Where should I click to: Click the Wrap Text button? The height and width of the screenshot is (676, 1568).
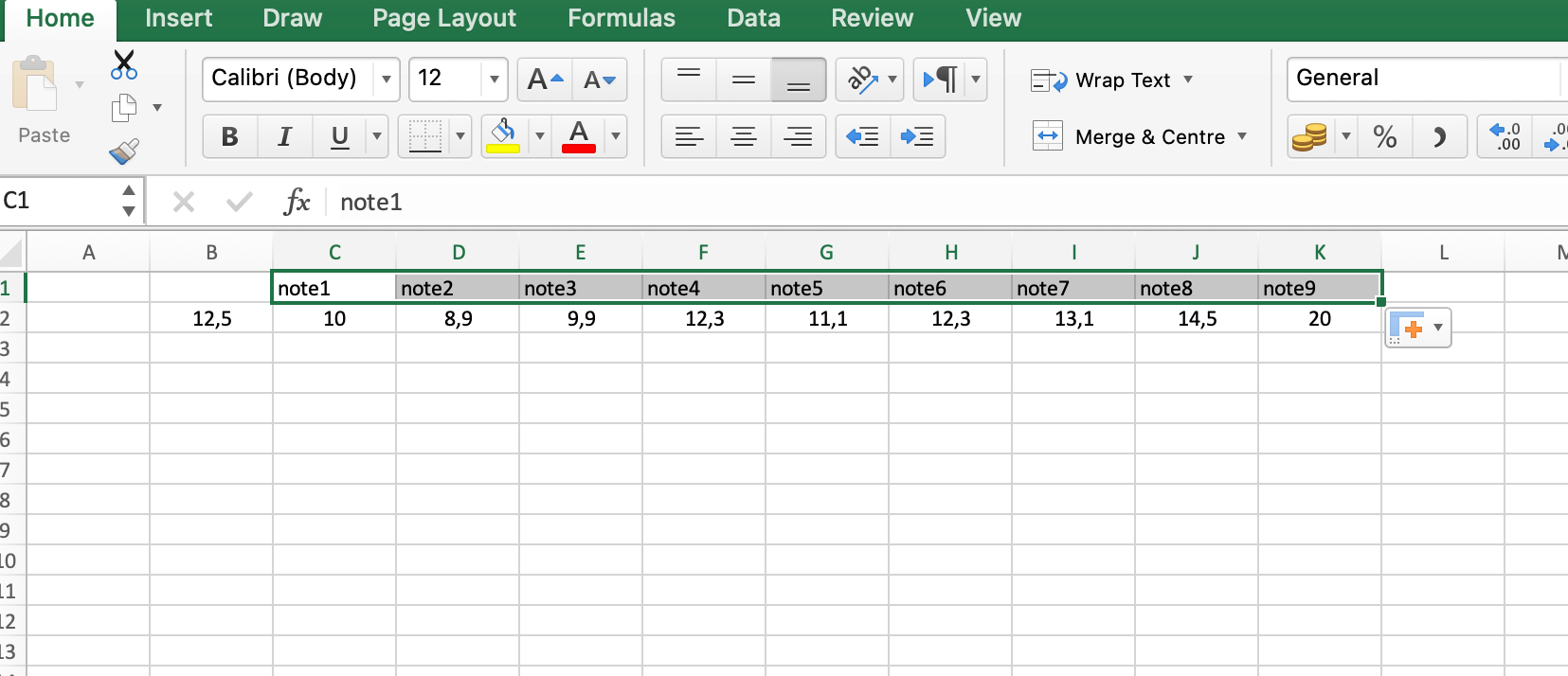pyautogui.click(x=1101, y=80)
